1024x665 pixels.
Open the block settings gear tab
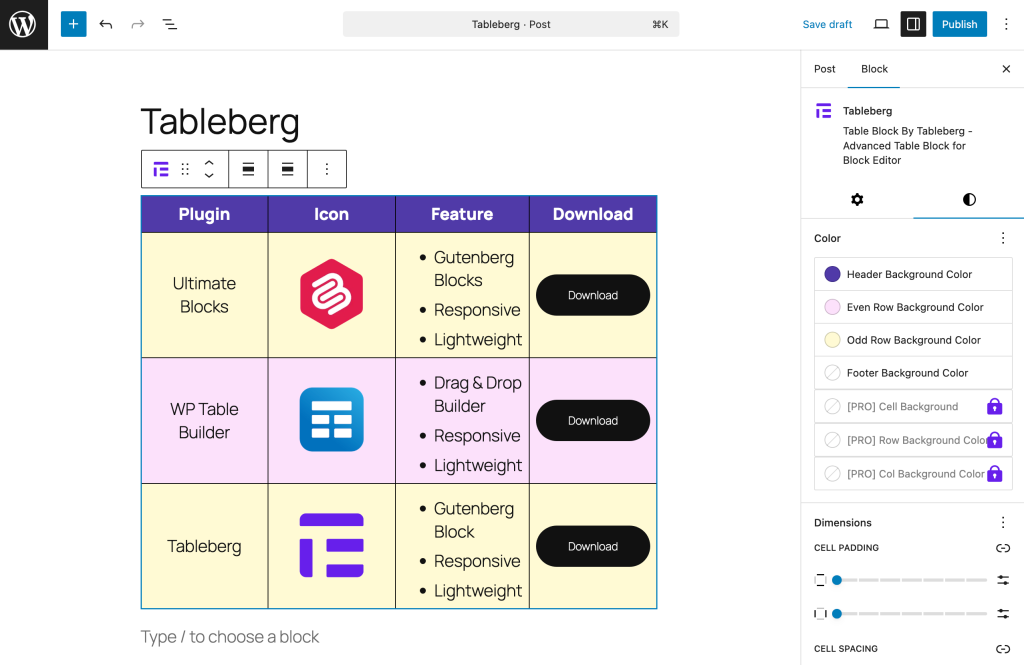(857, 199)
